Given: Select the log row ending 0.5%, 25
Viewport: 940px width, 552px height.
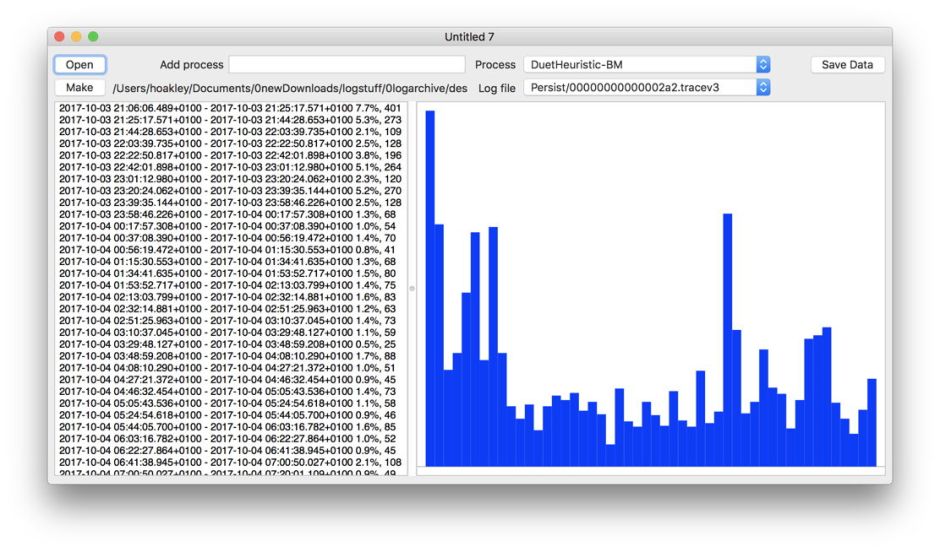Looking at the screenshot, I should 230,344.
